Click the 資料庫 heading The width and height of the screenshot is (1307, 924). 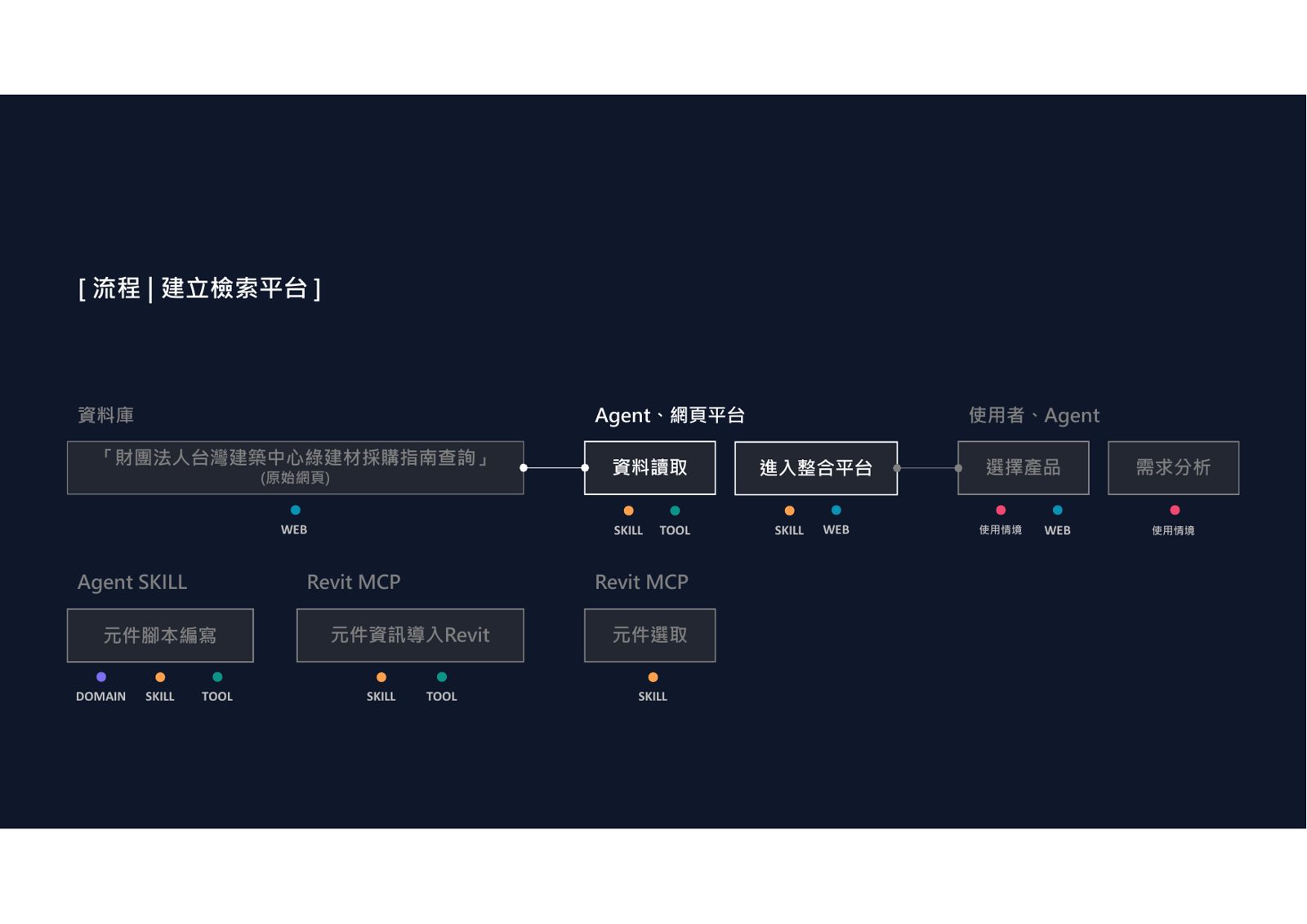[x=105, y=415]
